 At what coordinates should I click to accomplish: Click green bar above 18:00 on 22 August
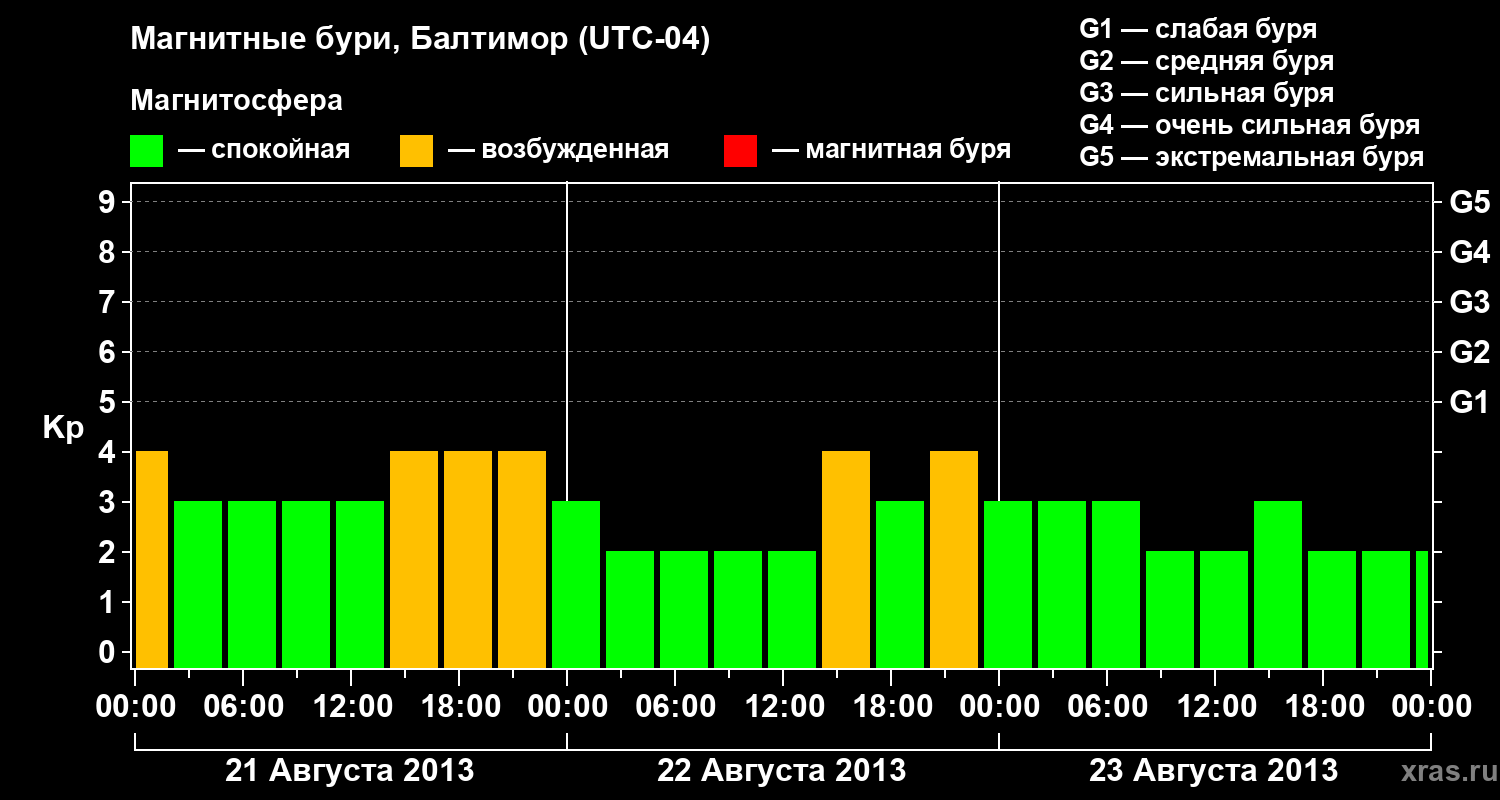[x=900, y=585]
